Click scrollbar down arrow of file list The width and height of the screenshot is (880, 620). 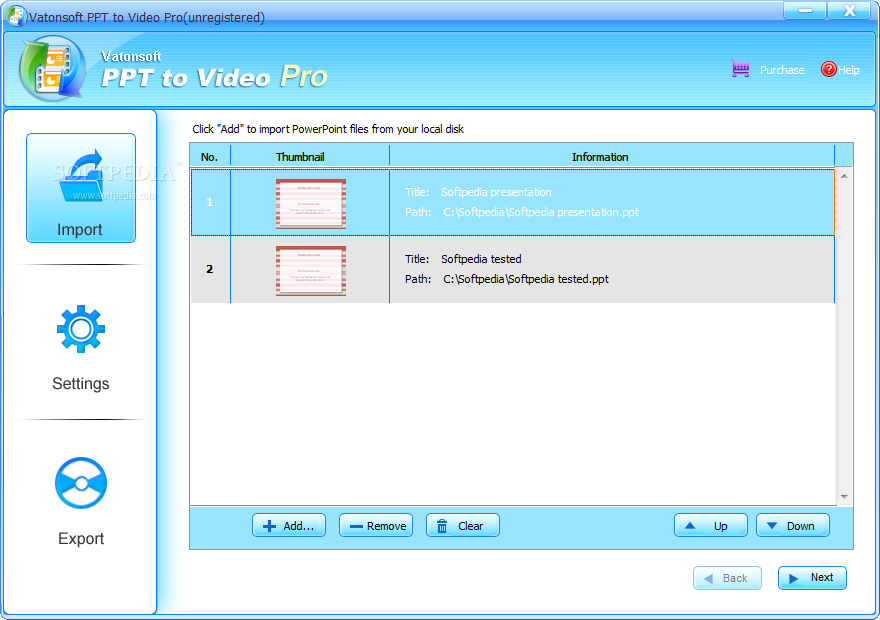(844, 497)
